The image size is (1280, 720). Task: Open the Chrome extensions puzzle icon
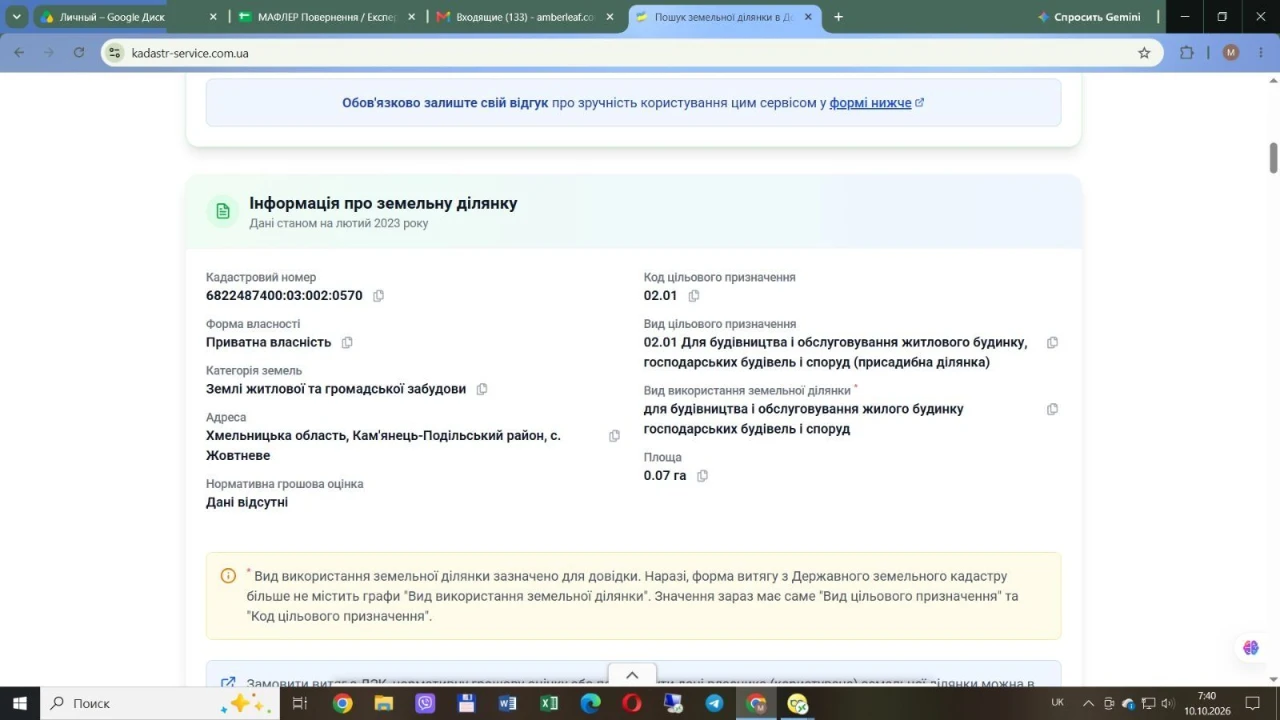(1187, 53)
